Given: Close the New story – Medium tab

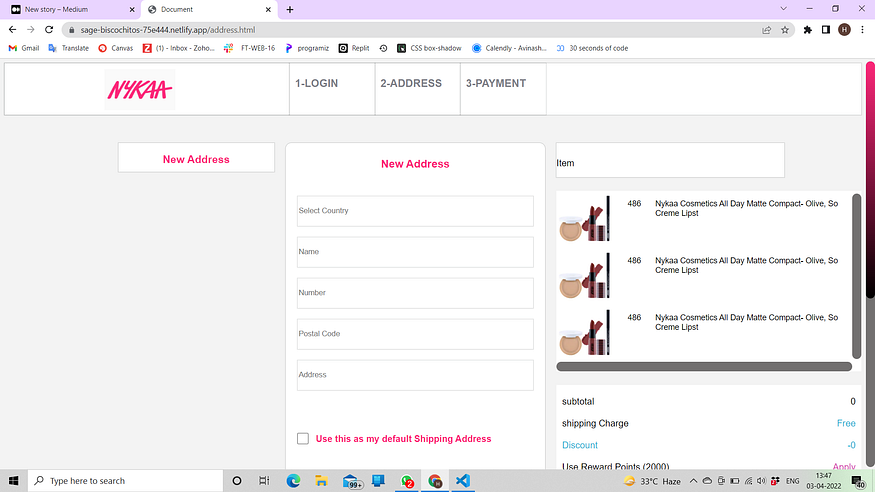Looking at the screenshot, I should [x=132, y=9].
